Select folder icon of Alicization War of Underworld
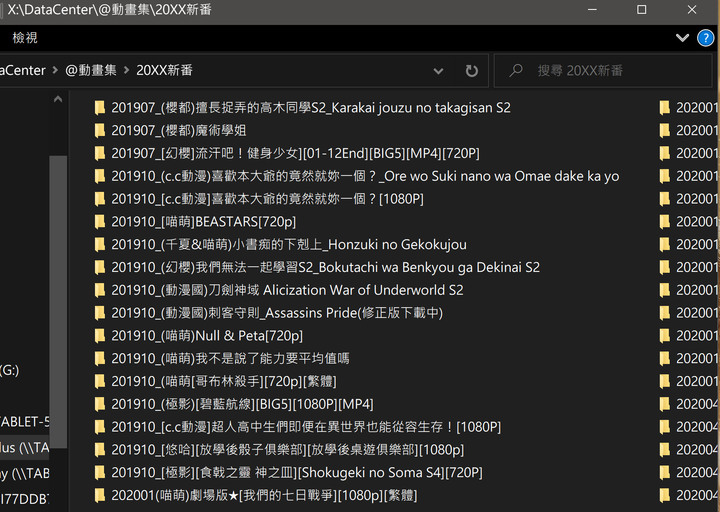The height and width of the screenshot is (512, 720). [100, 290]
